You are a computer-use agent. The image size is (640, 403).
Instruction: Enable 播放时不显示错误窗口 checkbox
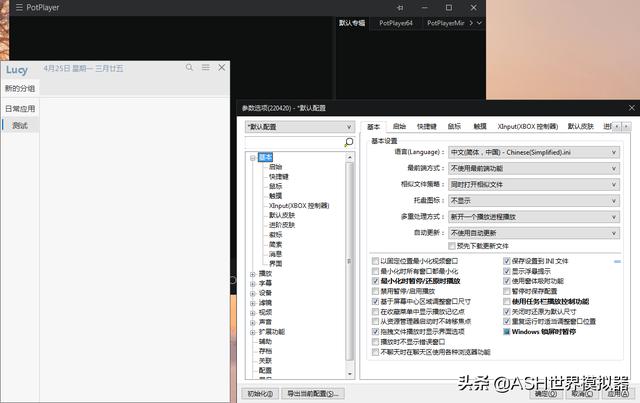coord(376,342)
